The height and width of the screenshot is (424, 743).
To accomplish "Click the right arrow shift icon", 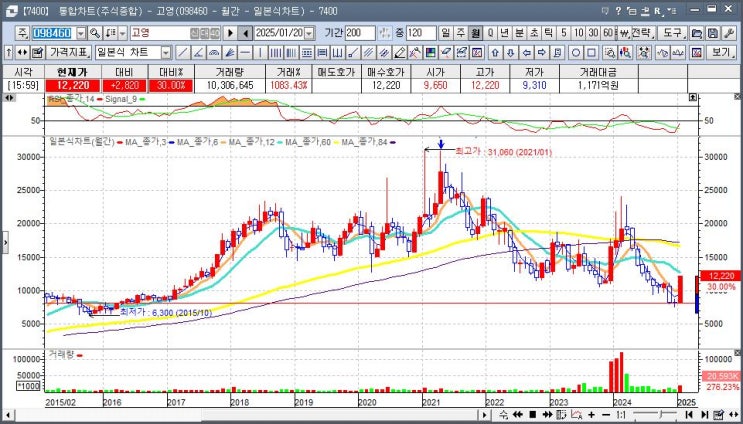I will (542, 53).
